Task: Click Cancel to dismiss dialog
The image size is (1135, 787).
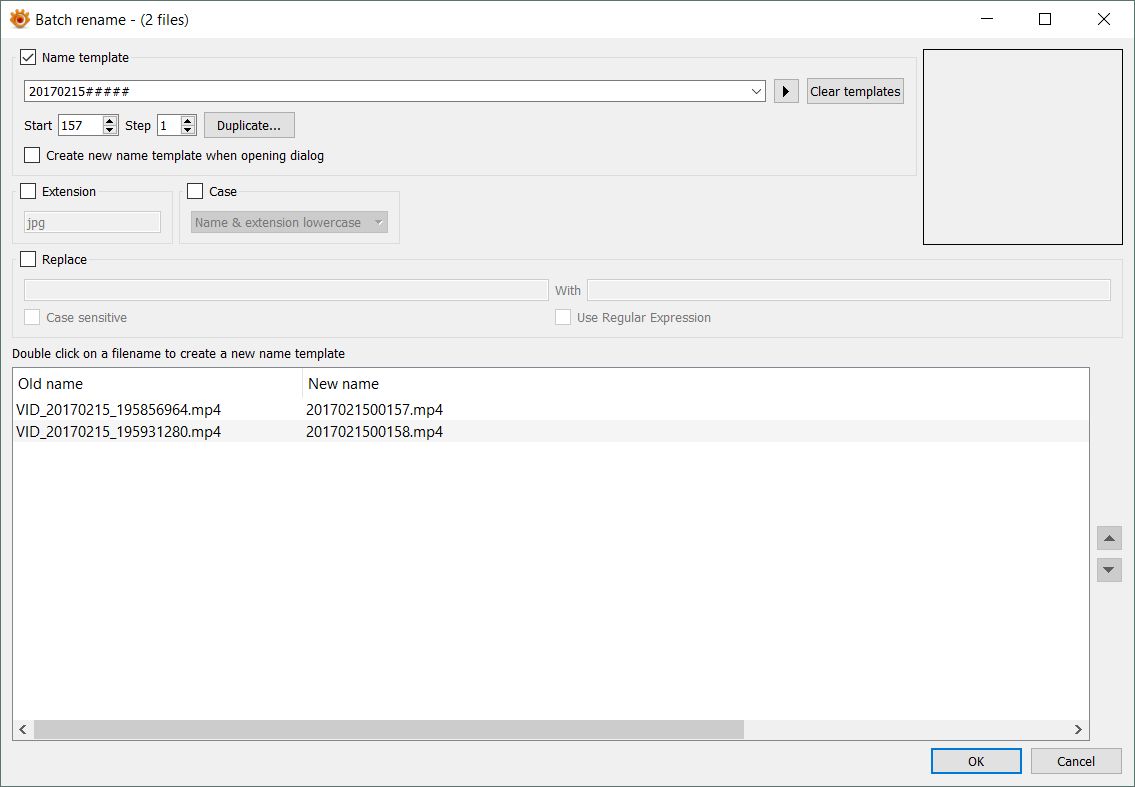Action: coord(1076,761)
